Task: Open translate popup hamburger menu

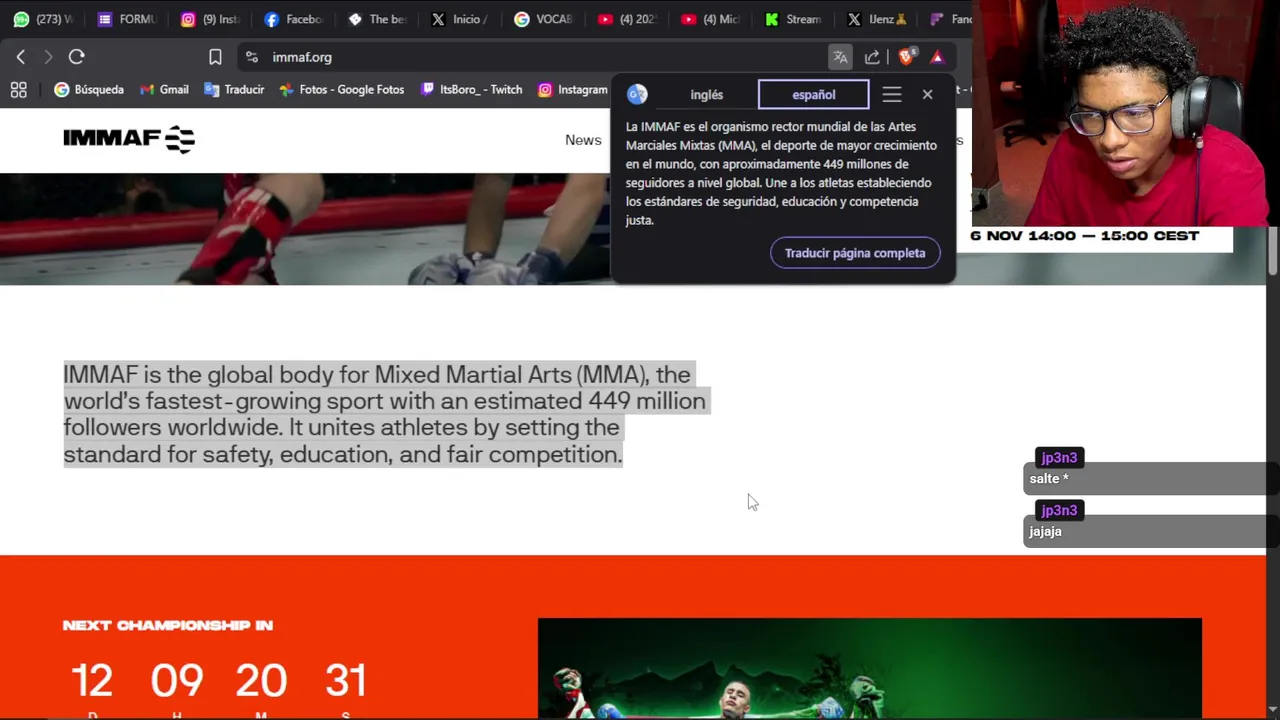Action: pos(892,95)
